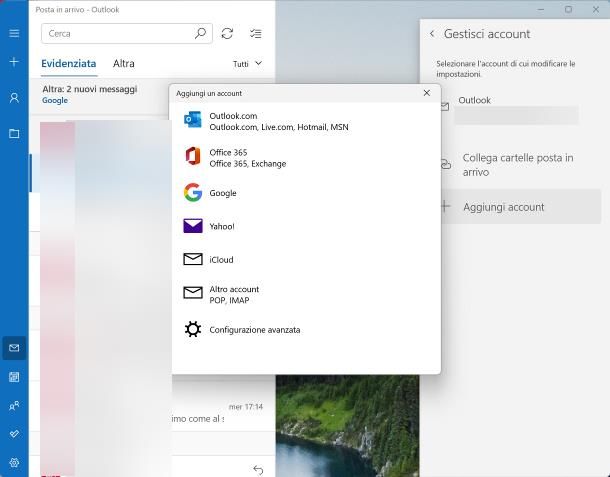
Task: Close the Aggiungi un account dialog
Action: (x=427, y=93)
